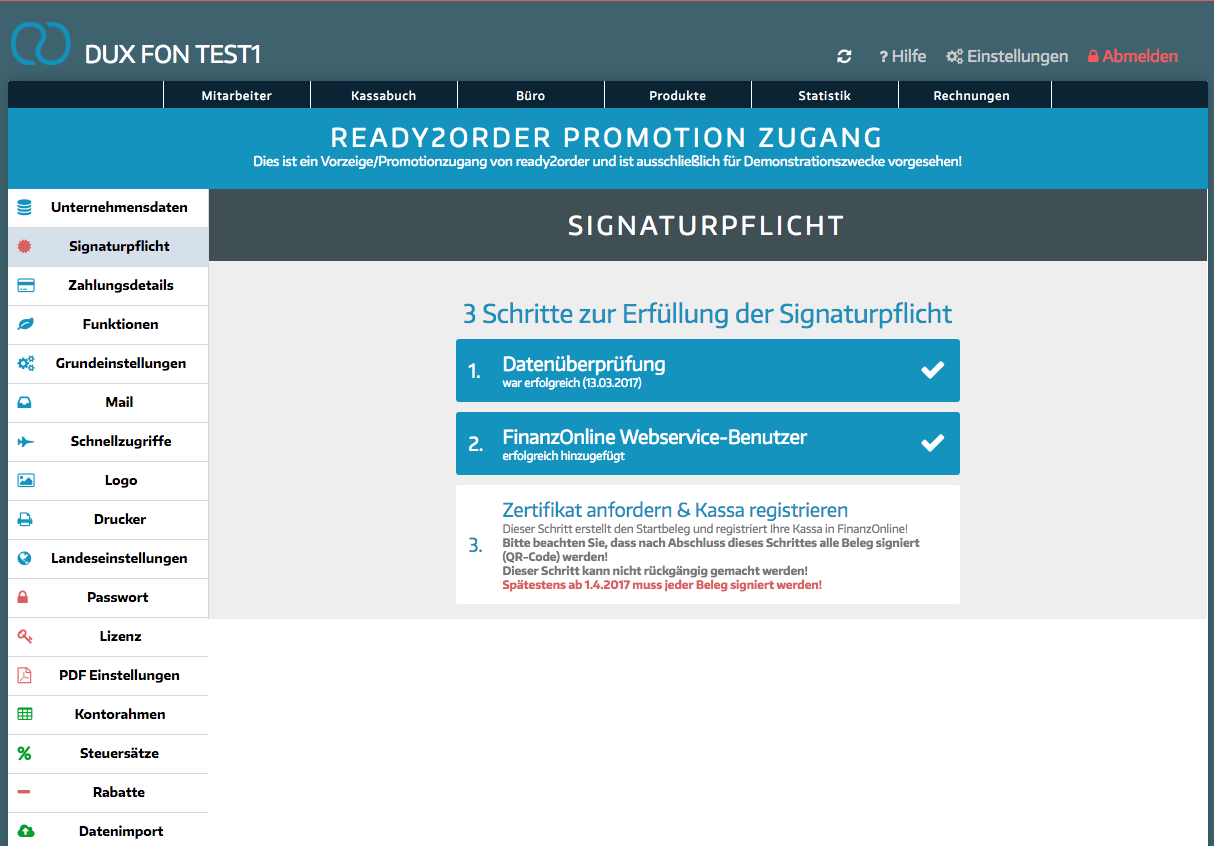
Task: Open Rabatte settings
Action: point(108,792)
